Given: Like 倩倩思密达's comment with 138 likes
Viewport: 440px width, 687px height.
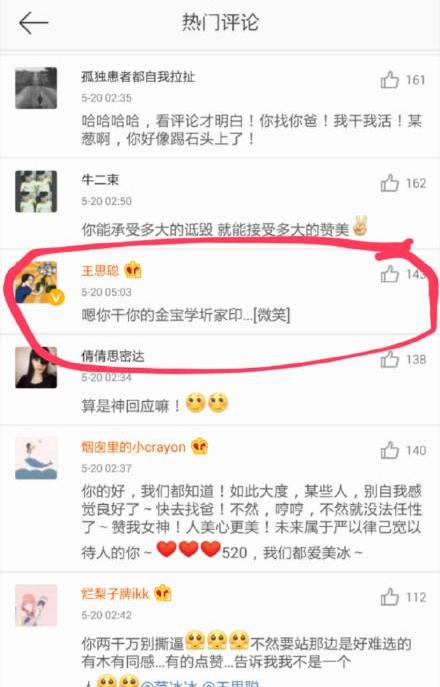Looking at the screenshot, I should coord(389,359).
